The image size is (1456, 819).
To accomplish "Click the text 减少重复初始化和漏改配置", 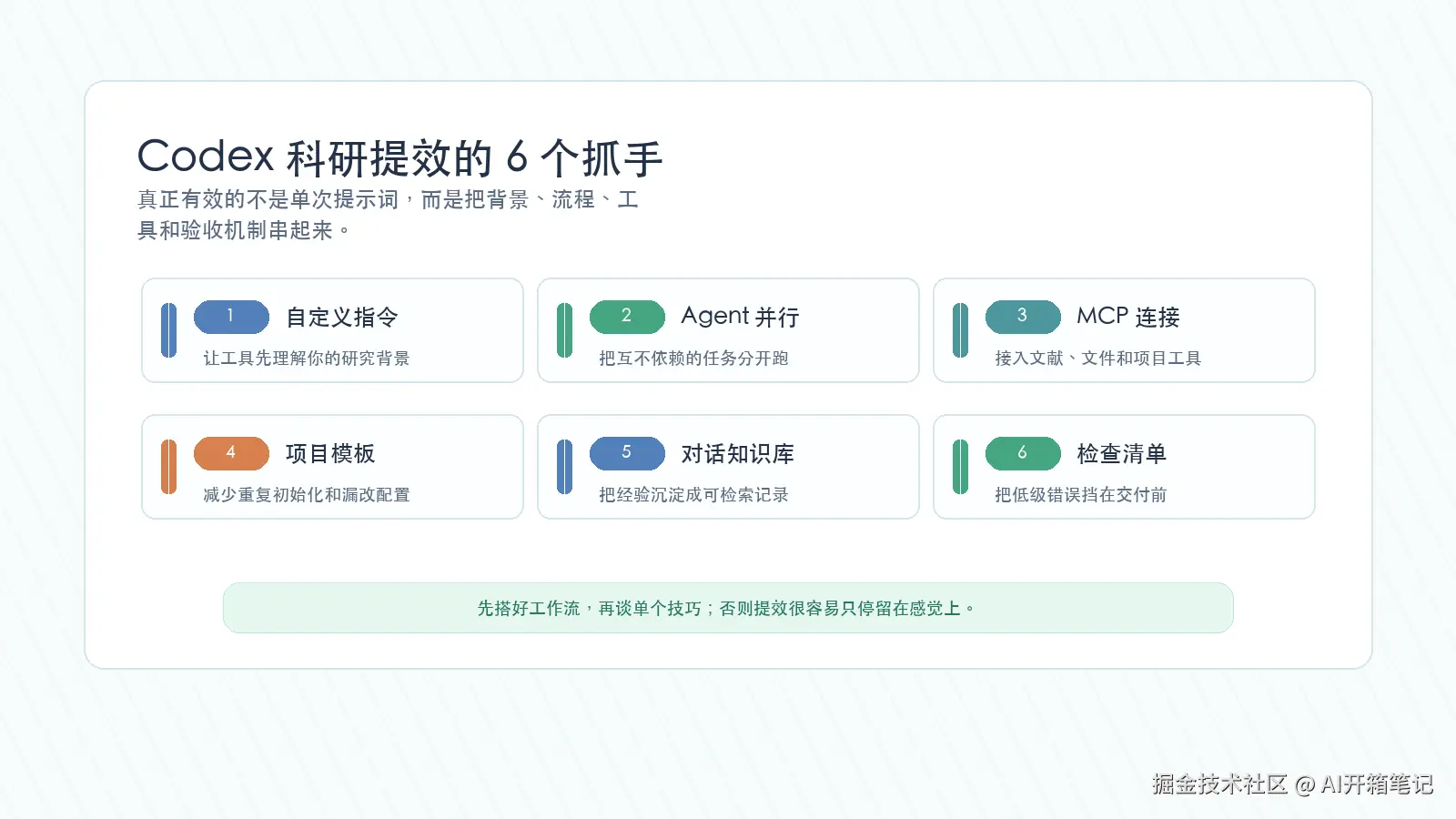I will (x=307, y=495).
